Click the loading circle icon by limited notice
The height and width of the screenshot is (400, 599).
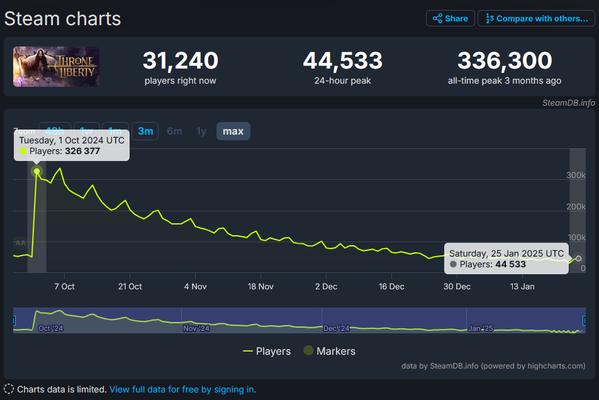pyautogui.click(x=9, y=389)
